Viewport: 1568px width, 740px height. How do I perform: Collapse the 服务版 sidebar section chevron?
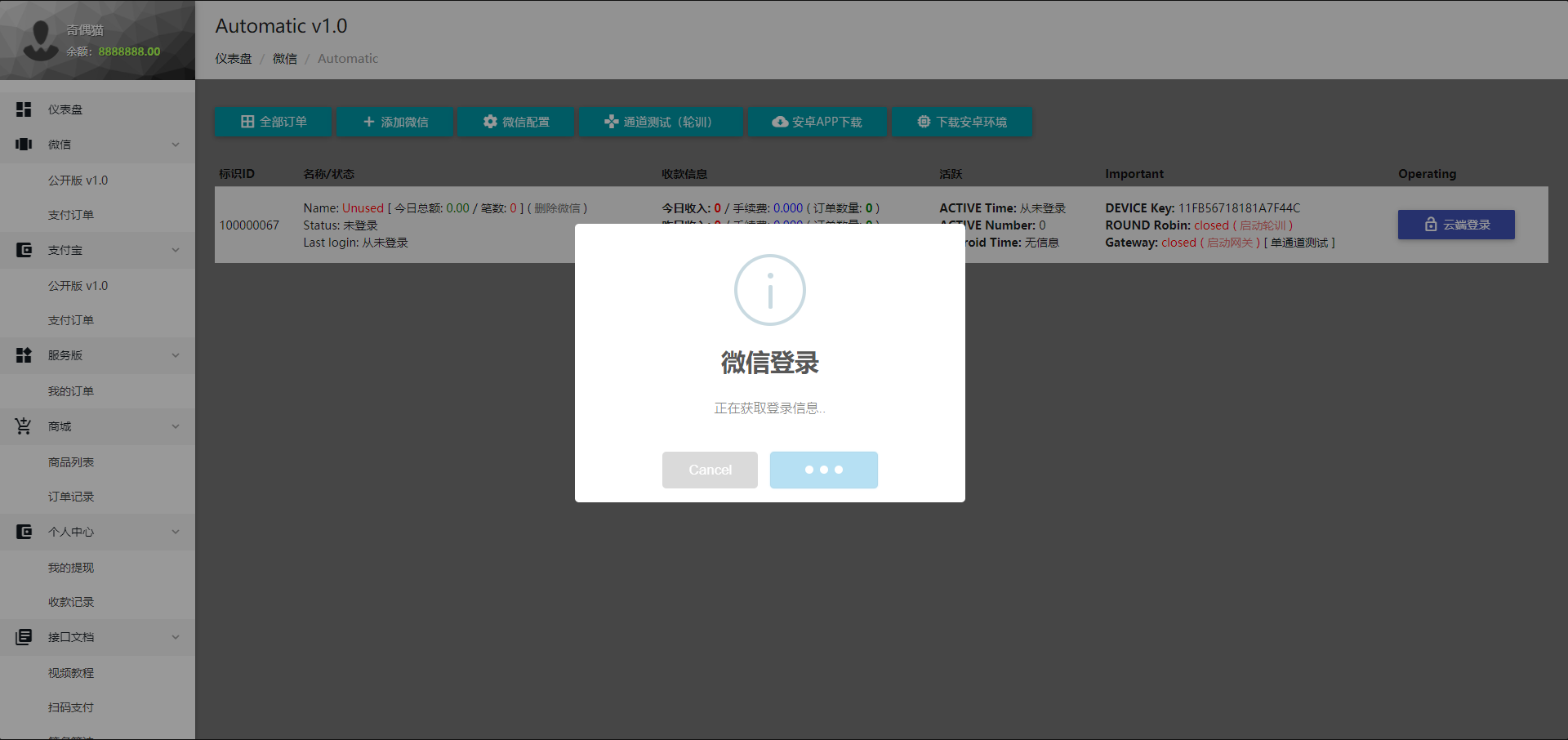tap(176, 355)
